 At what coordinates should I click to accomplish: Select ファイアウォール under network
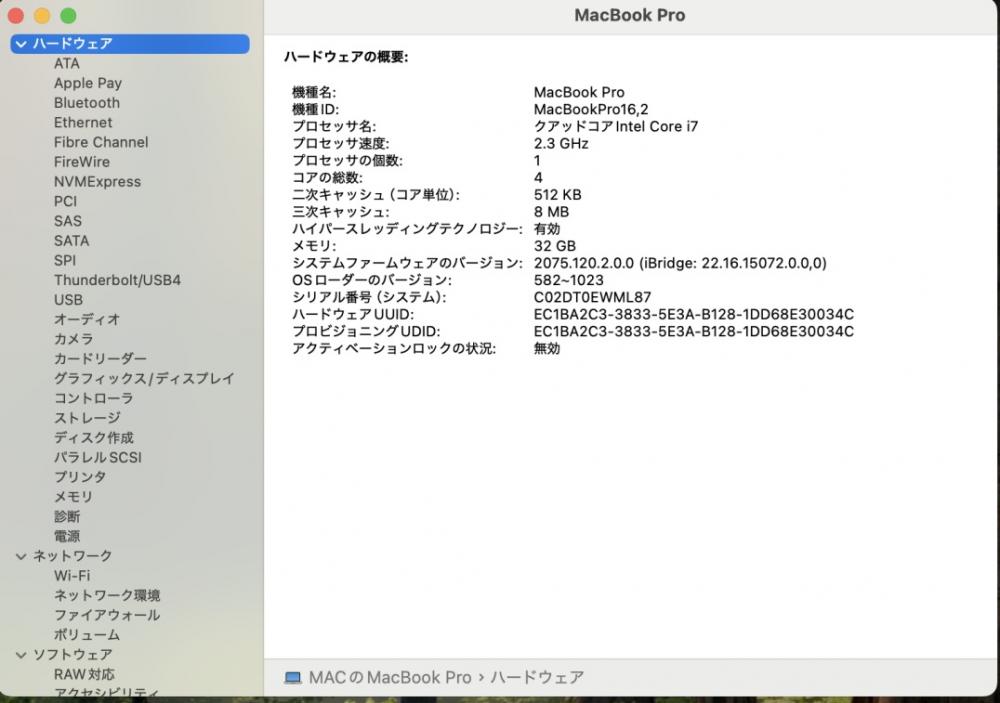(x=107, y=615)
